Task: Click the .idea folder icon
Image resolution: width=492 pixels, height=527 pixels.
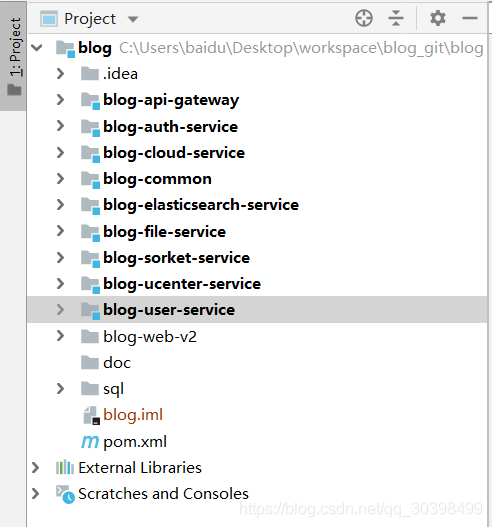Action: [90, 74]
